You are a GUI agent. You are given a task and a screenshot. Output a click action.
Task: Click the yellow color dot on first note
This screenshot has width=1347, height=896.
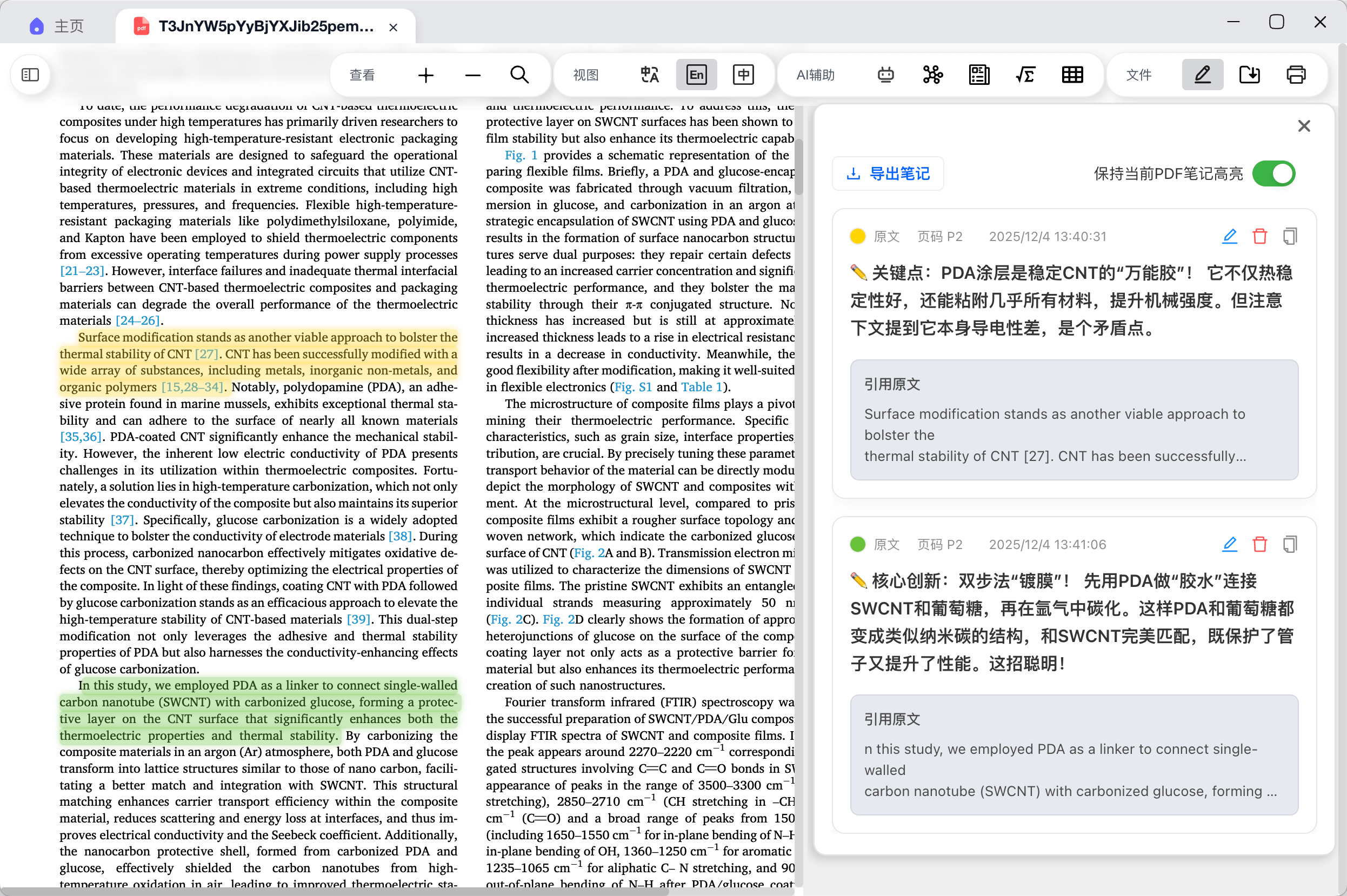point(857,237)
